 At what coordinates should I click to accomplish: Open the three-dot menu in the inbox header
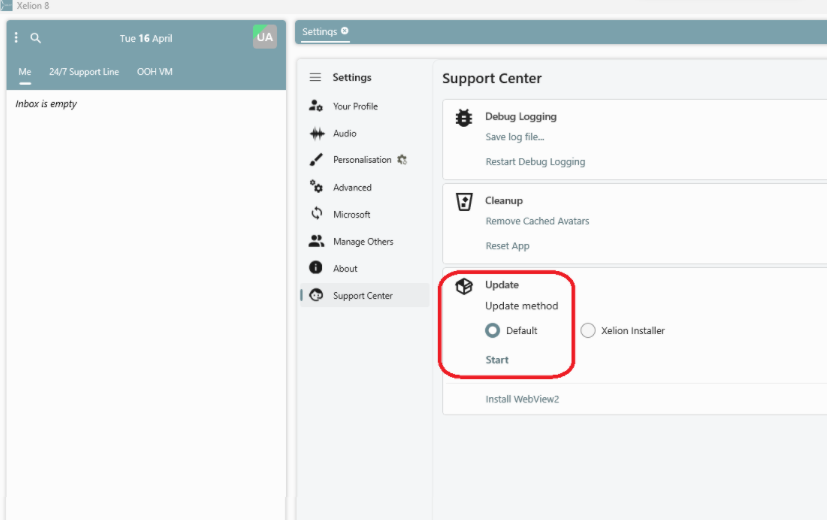(16, 37)
